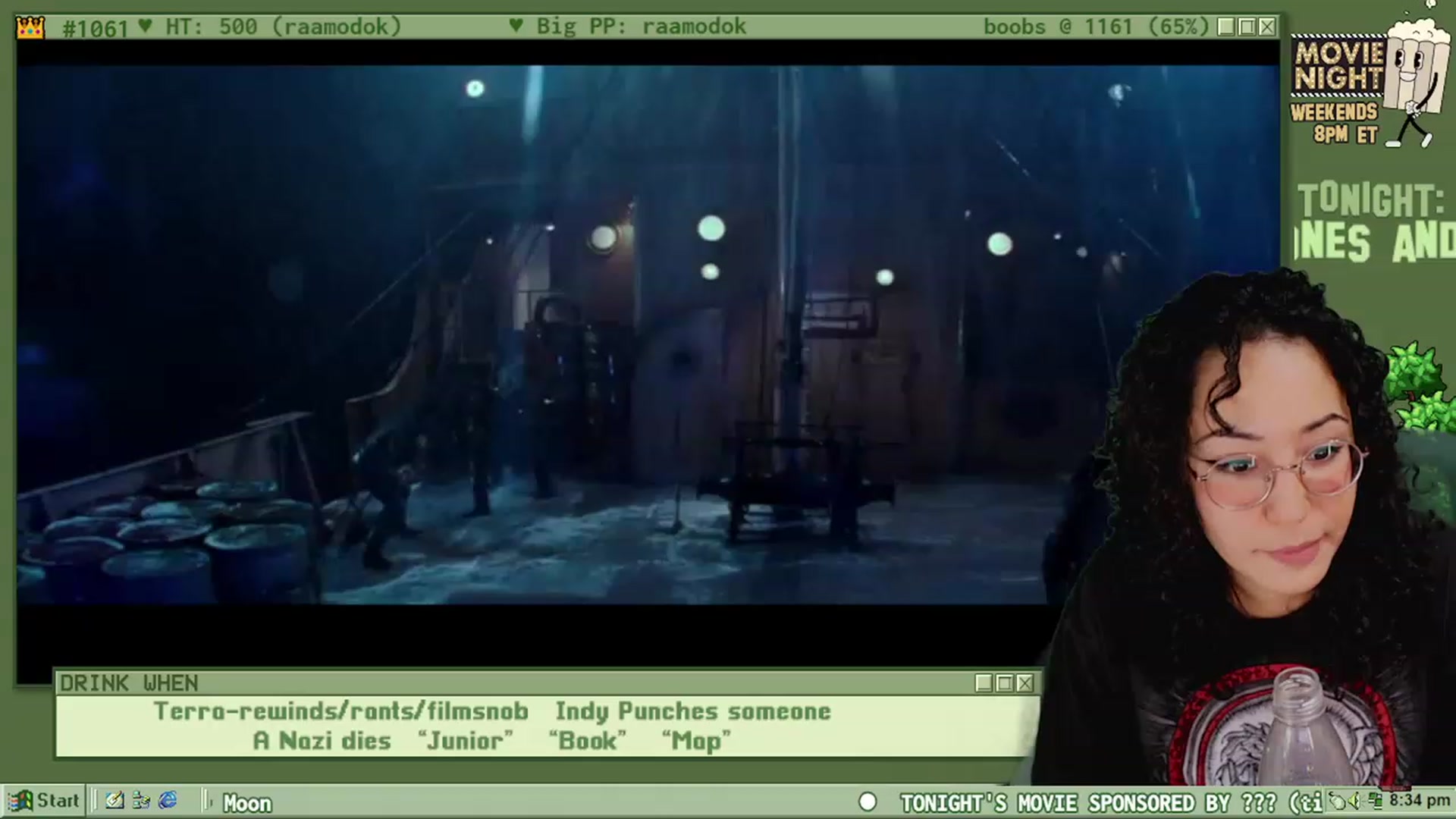Close the DRINK WHEN window
Image resolution: width=1456 pixels, height=819 pixels.
point(1025,683)
